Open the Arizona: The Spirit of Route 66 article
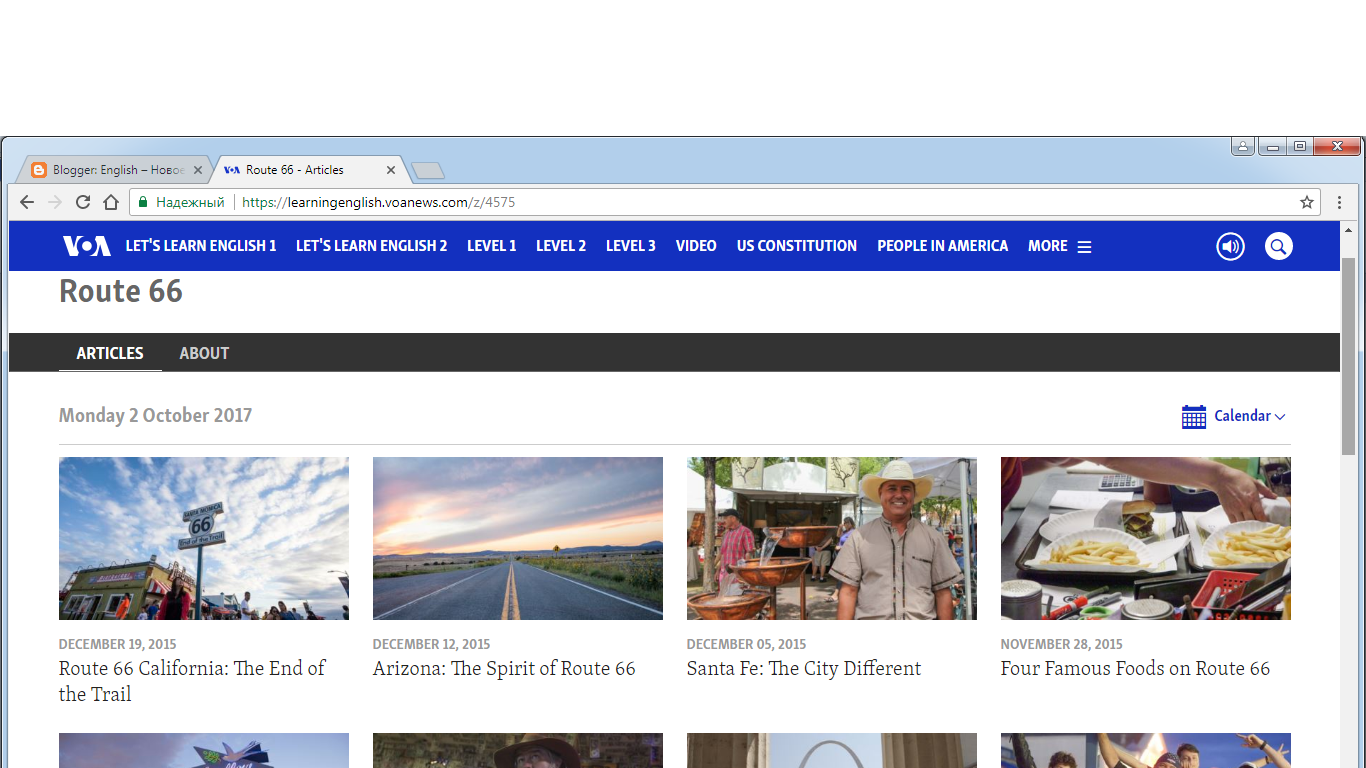The height and width of the screenshot is (768, 1366). tap(504, 668)
